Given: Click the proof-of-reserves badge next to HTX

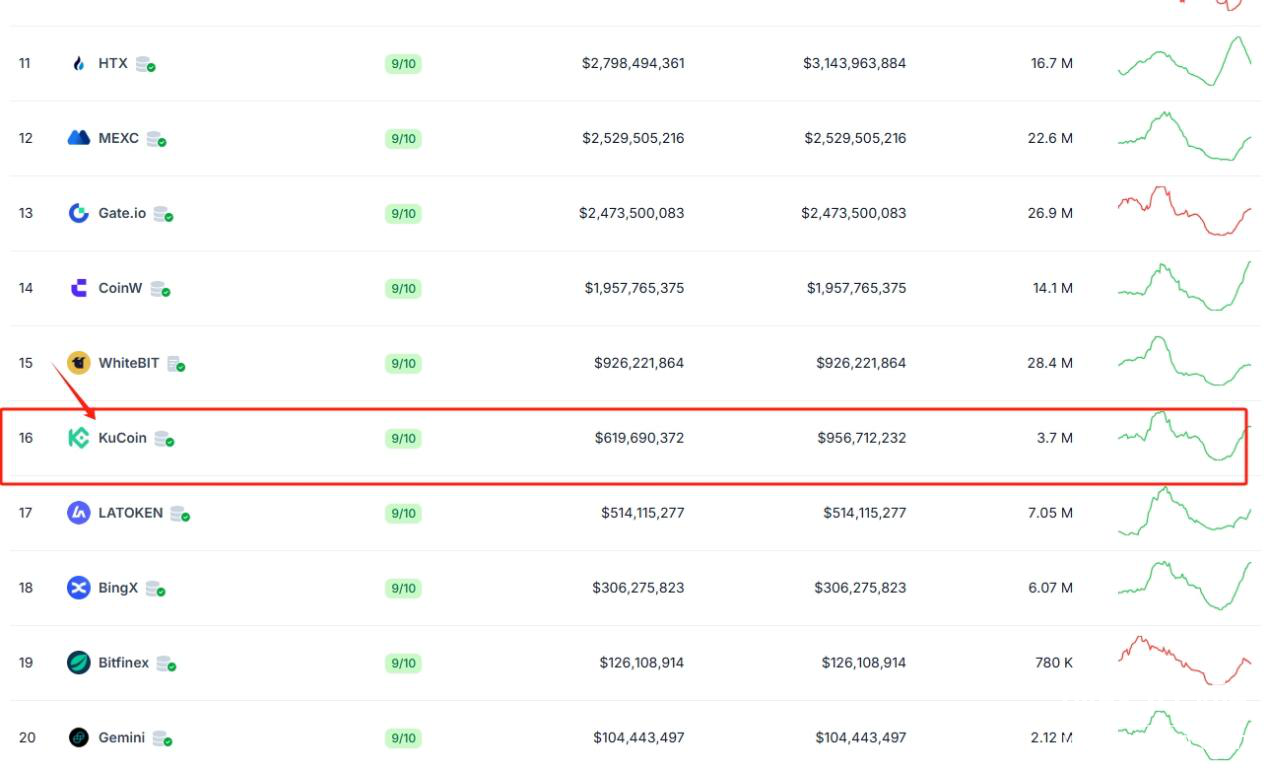Looking at the screenshot, I should pos(146,65).
